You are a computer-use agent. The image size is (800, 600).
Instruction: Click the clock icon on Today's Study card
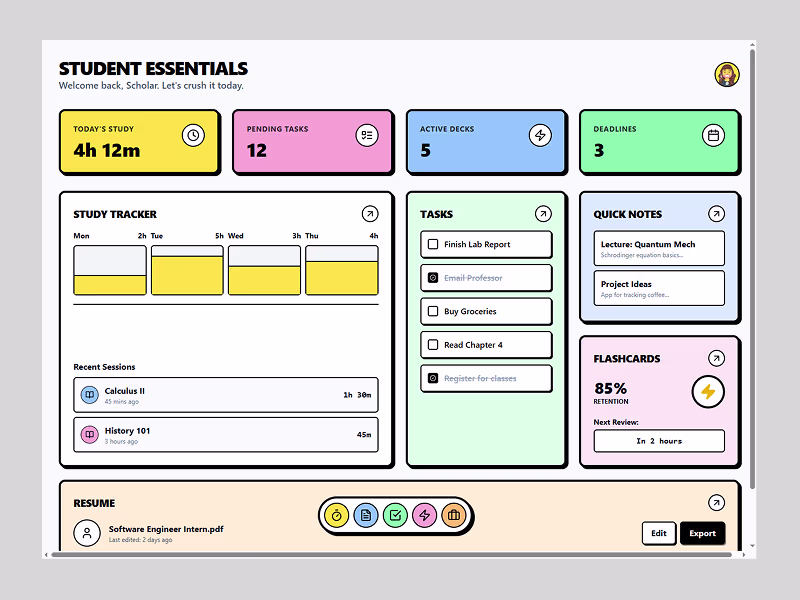point(193,135)
